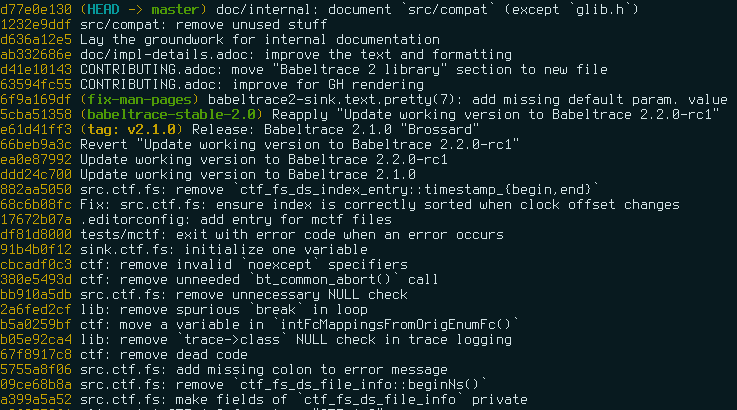Click commit hash df81d8000

36,235
